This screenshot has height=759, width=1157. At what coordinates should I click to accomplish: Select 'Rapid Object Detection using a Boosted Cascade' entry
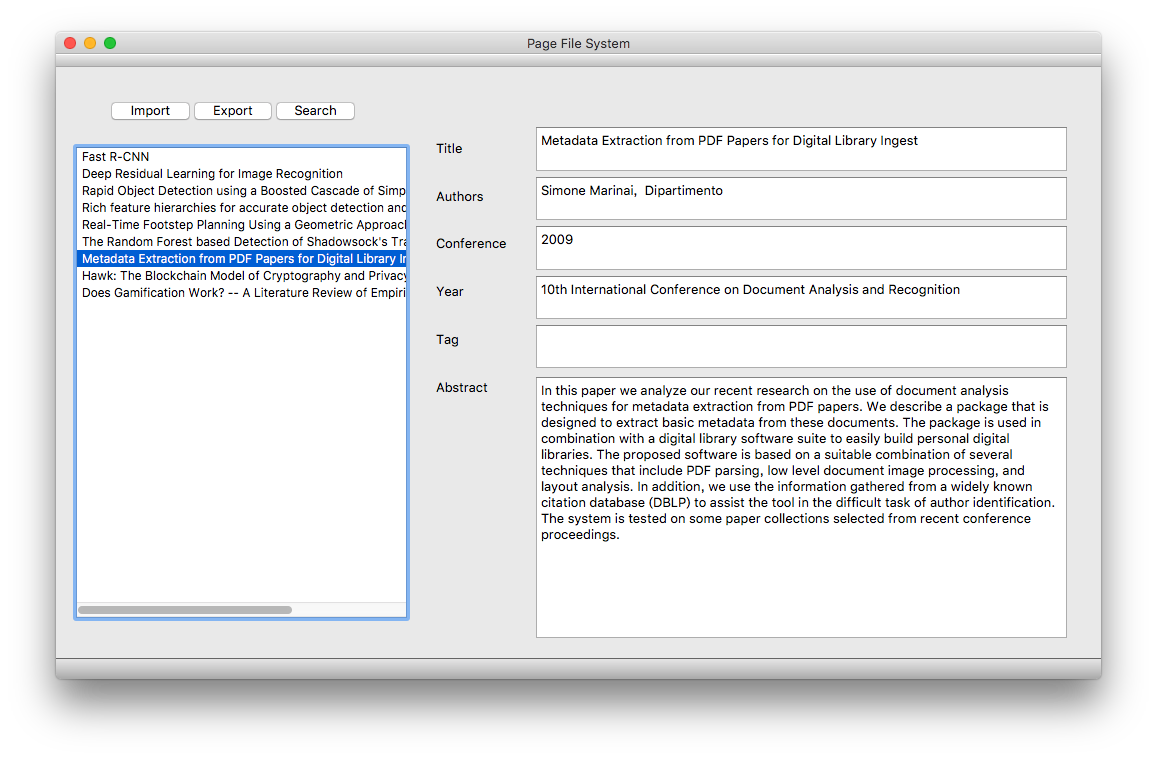coord(241,190)
